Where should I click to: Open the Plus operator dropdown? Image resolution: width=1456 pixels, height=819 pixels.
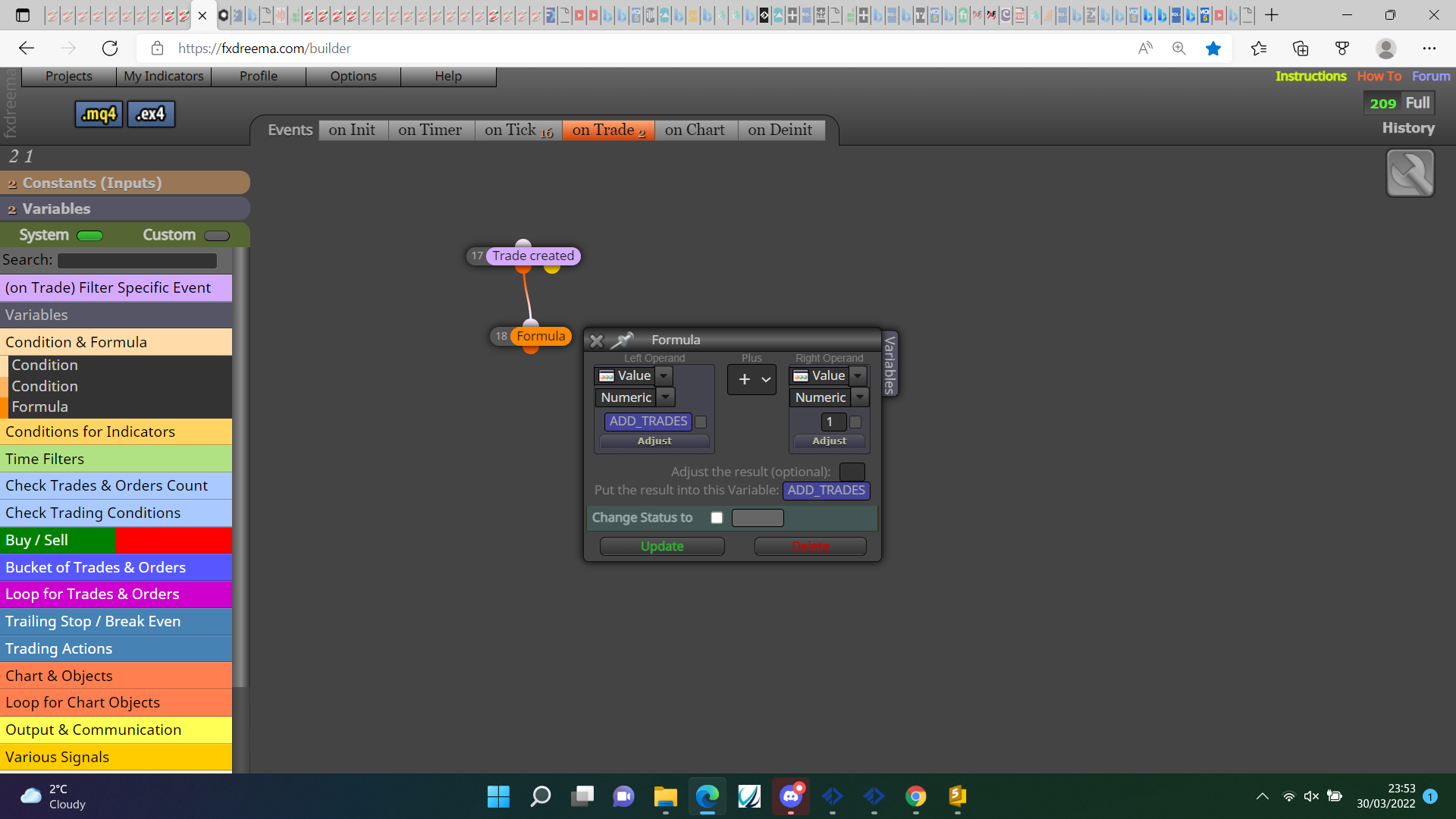coord(752,379)
